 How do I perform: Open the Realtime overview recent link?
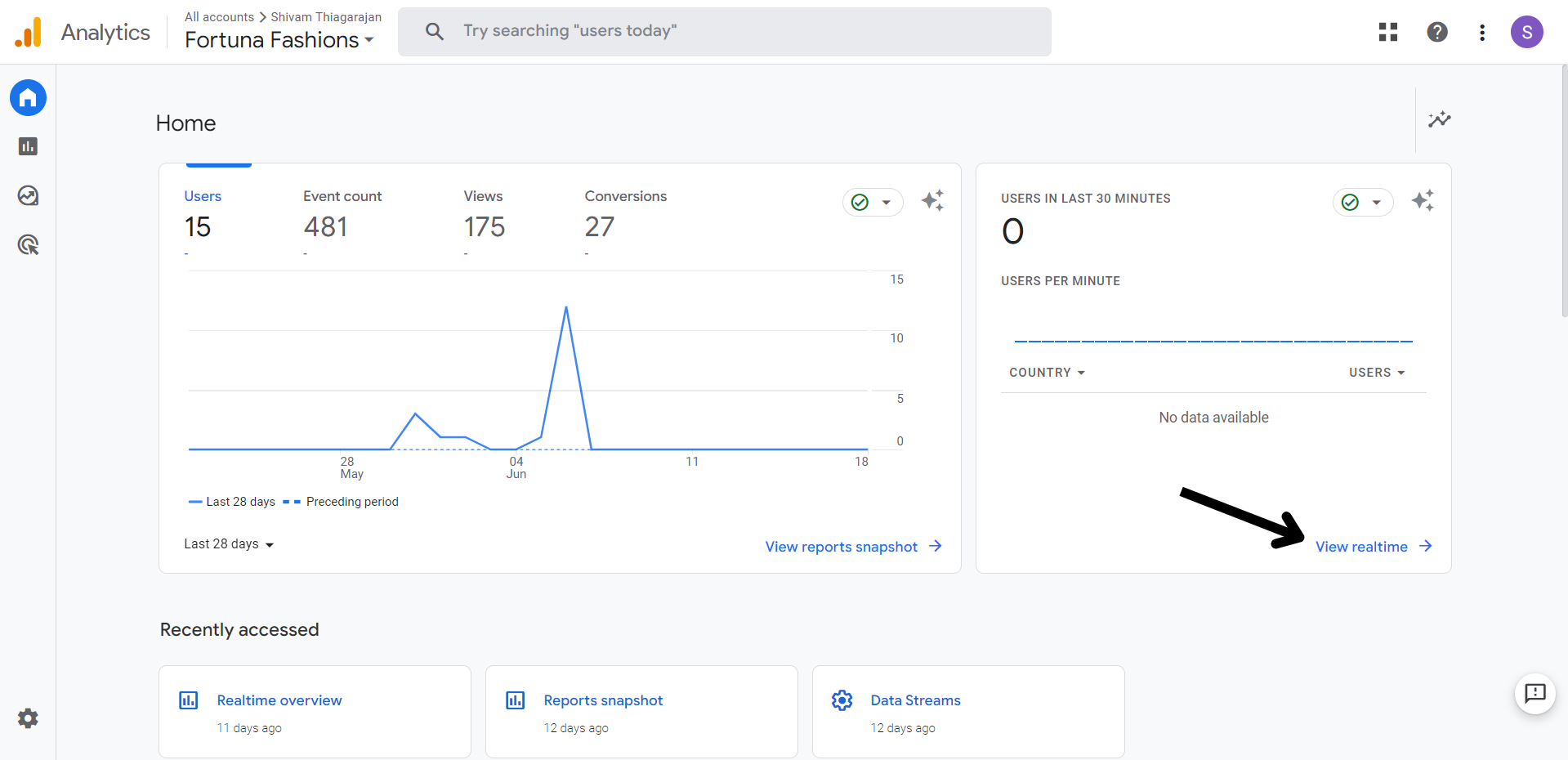tap(279, 700)
